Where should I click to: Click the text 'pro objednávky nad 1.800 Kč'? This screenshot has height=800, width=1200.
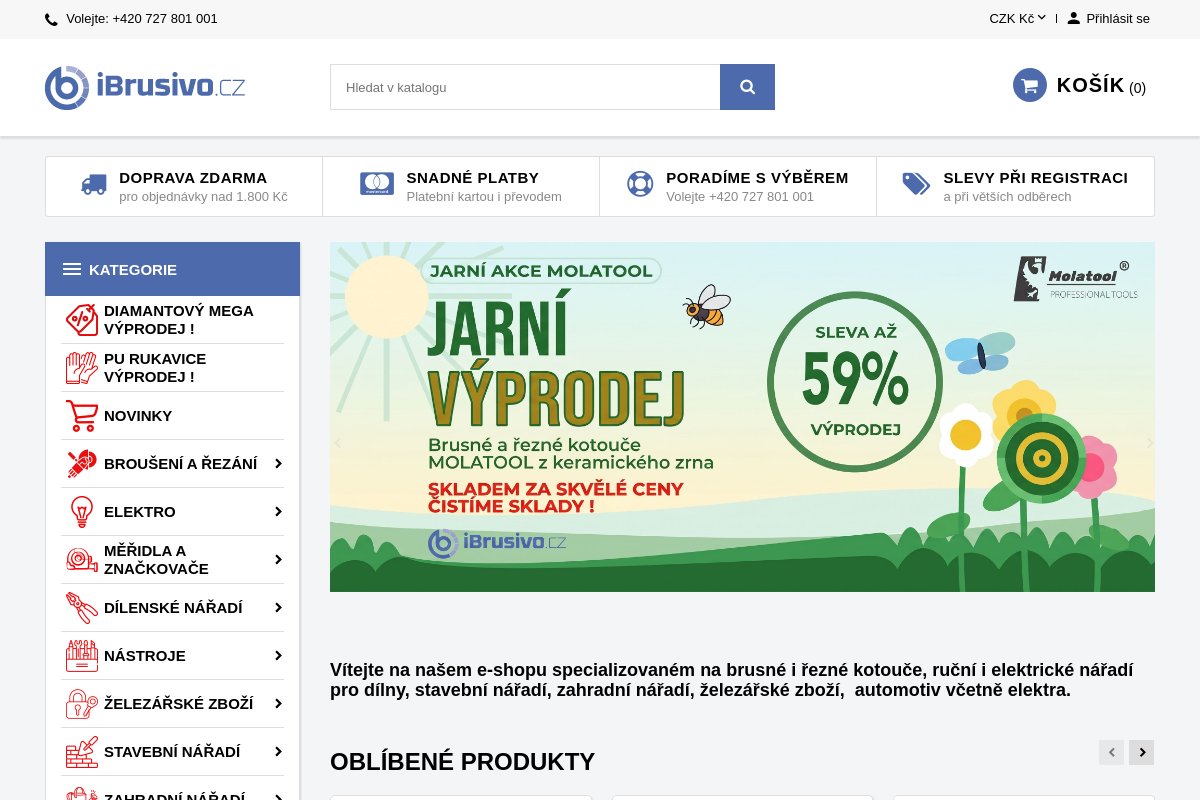coord(203,197)
